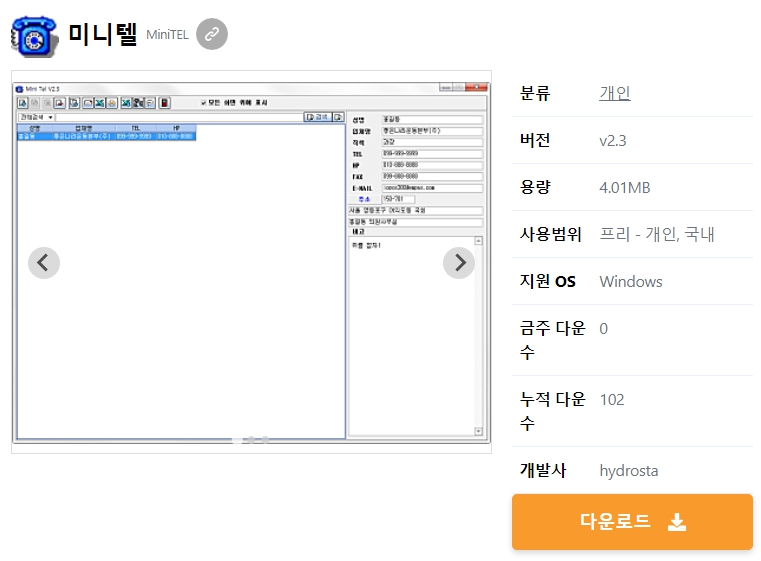Select the supported OS value Windows
Image resolution: width=761 pixels, height=561 pixels.
(631, 281)
